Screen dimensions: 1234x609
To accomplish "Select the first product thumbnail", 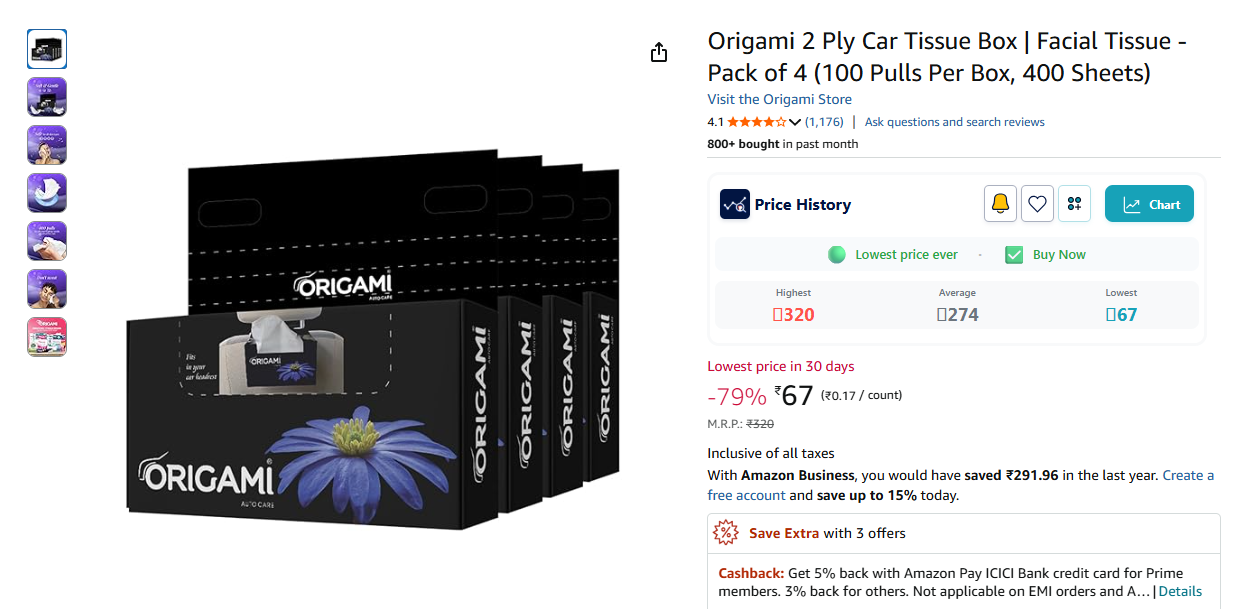I will (x=47, y=49).
